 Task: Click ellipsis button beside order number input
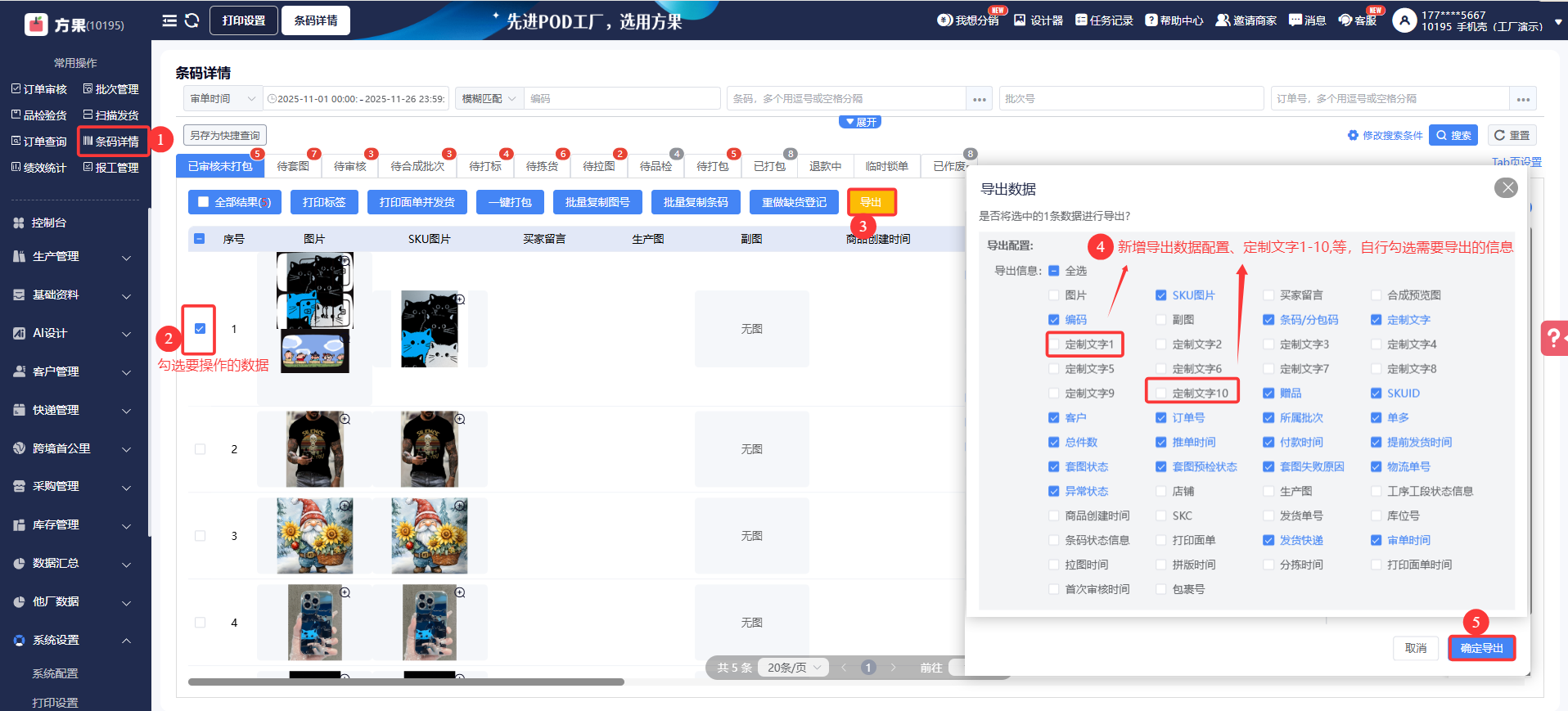1523,99
